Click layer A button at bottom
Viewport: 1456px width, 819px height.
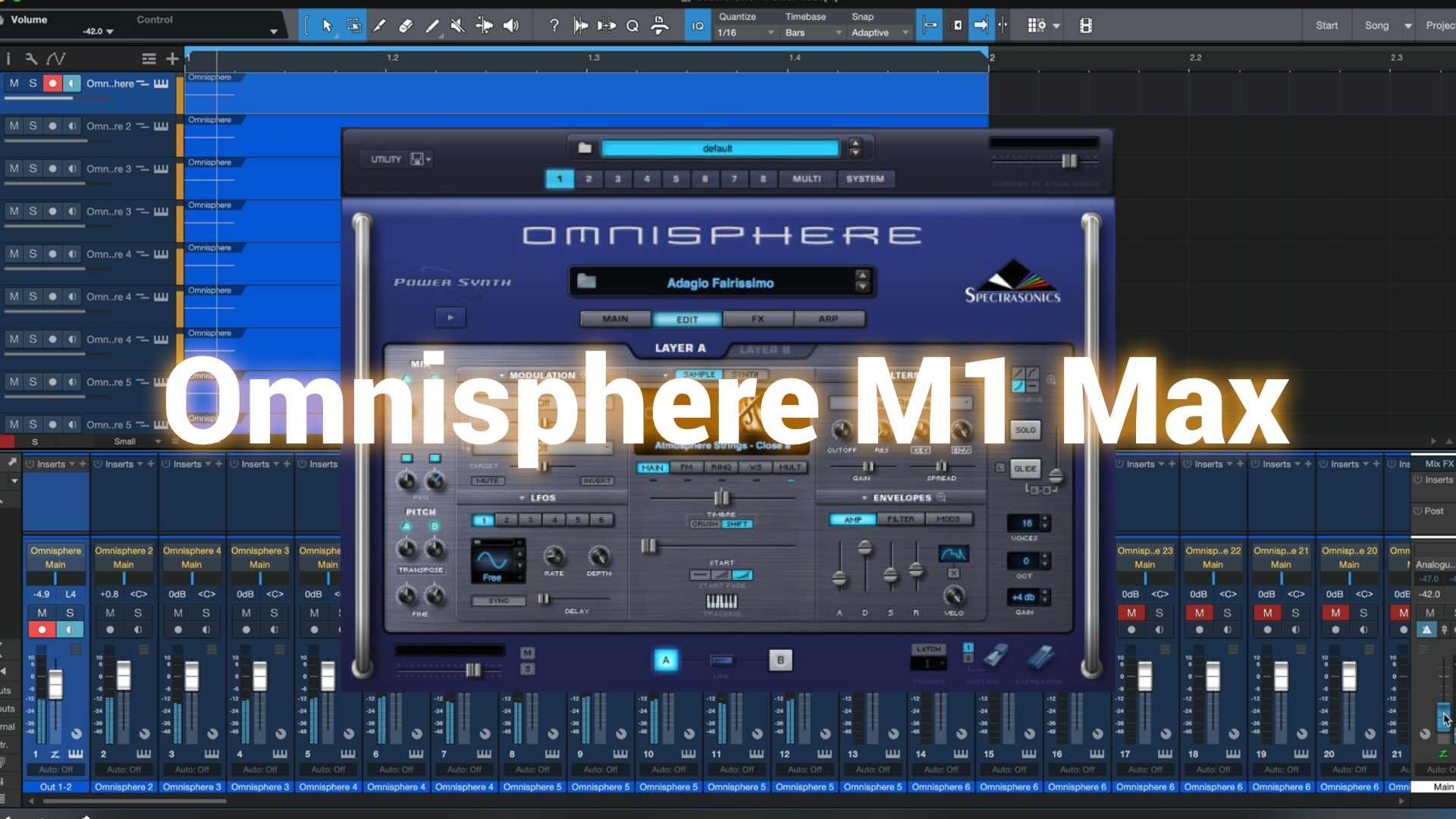[x=666, y=661]
